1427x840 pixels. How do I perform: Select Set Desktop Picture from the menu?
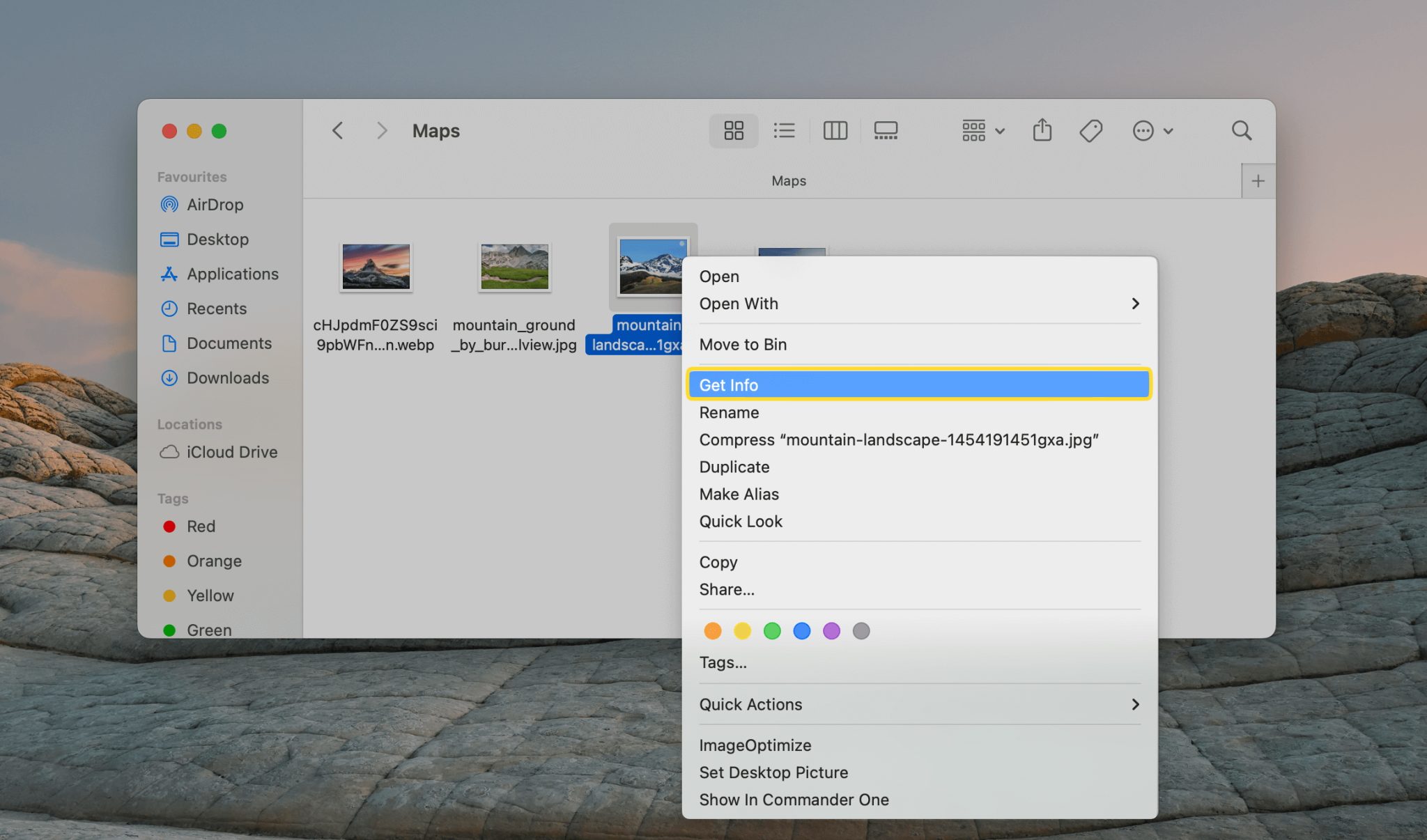[x=773, y=772]
